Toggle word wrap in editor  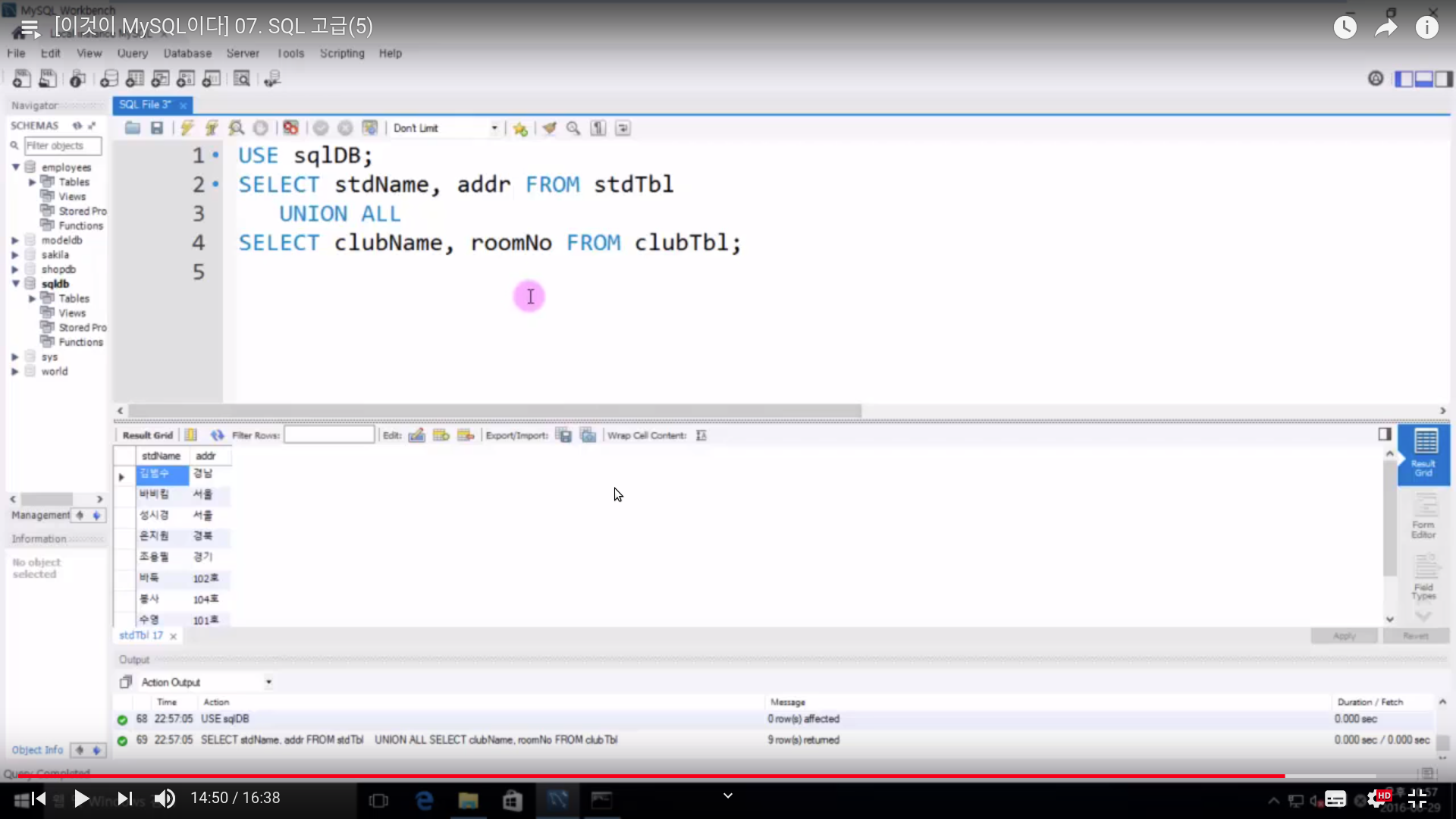pos(623,128)
